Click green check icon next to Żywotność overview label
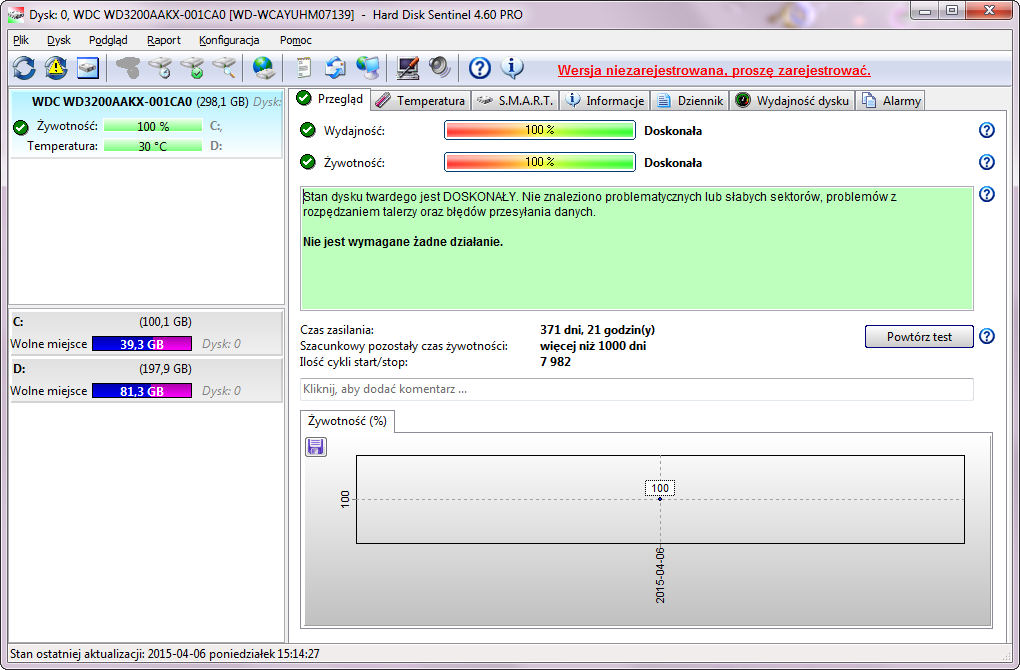This screenshot has width=1020, height=670. 308,162
